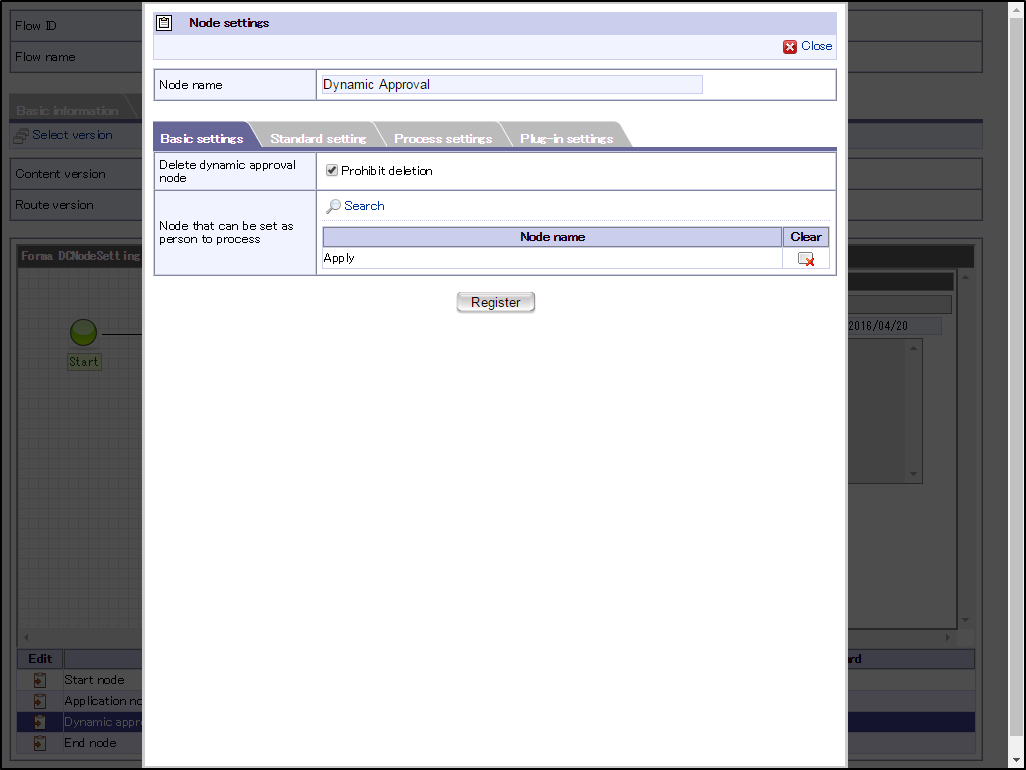The height and width of the screenshot is (770, 1026).
Task: Click the Clear icon in the Apply row
Action: (805, 259)
